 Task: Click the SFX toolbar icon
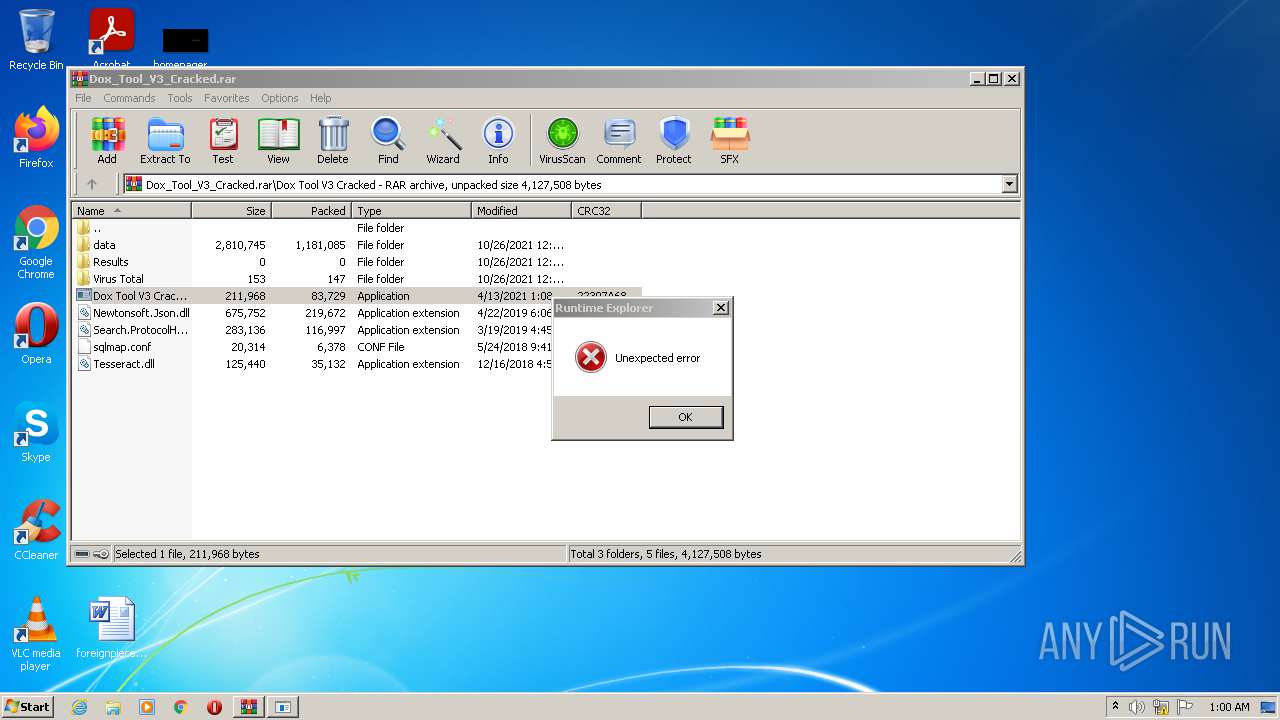click(x=730, y=140)
